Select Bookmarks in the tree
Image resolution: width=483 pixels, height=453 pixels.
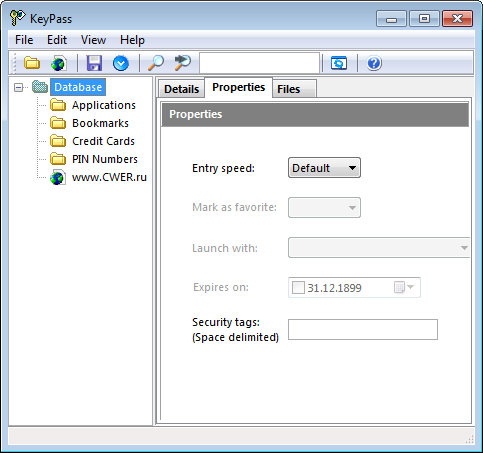(x=100, y=123)
